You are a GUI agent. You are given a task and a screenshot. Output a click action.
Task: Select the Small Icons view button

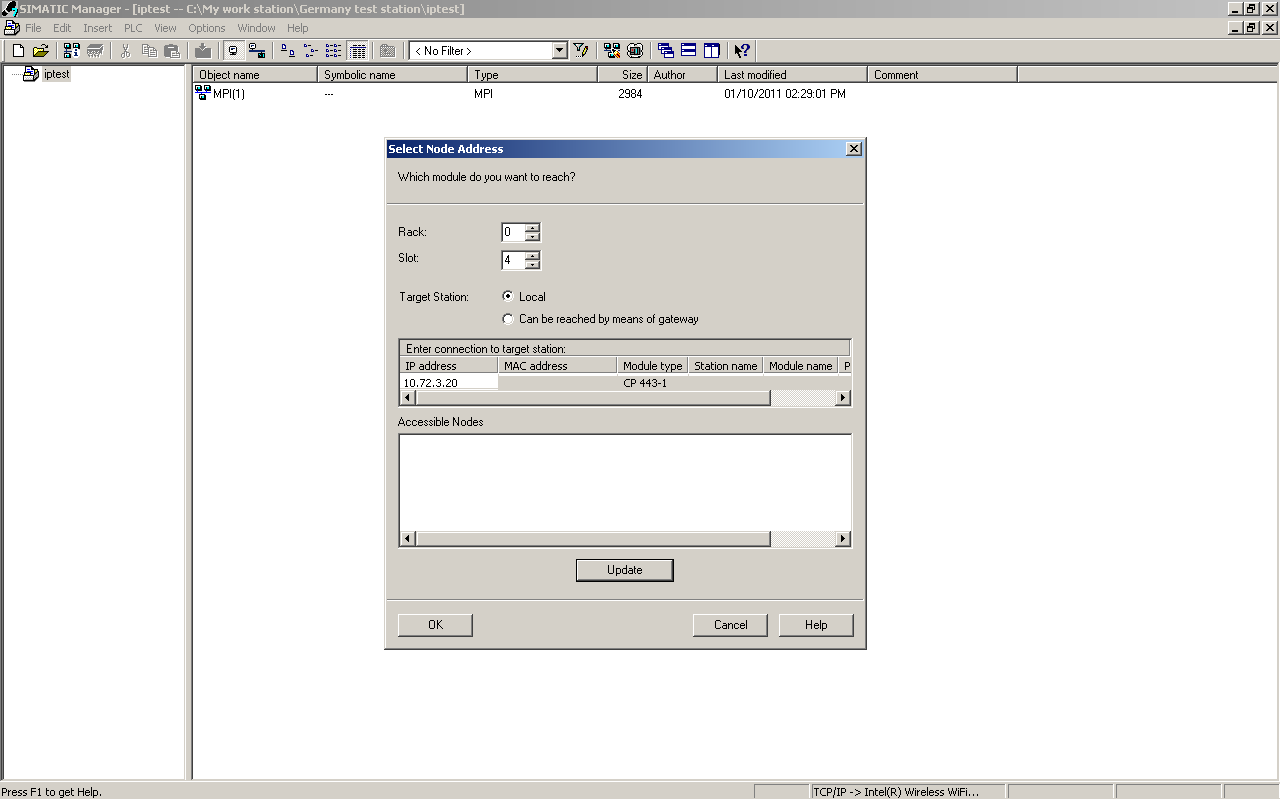pos(311,51)
